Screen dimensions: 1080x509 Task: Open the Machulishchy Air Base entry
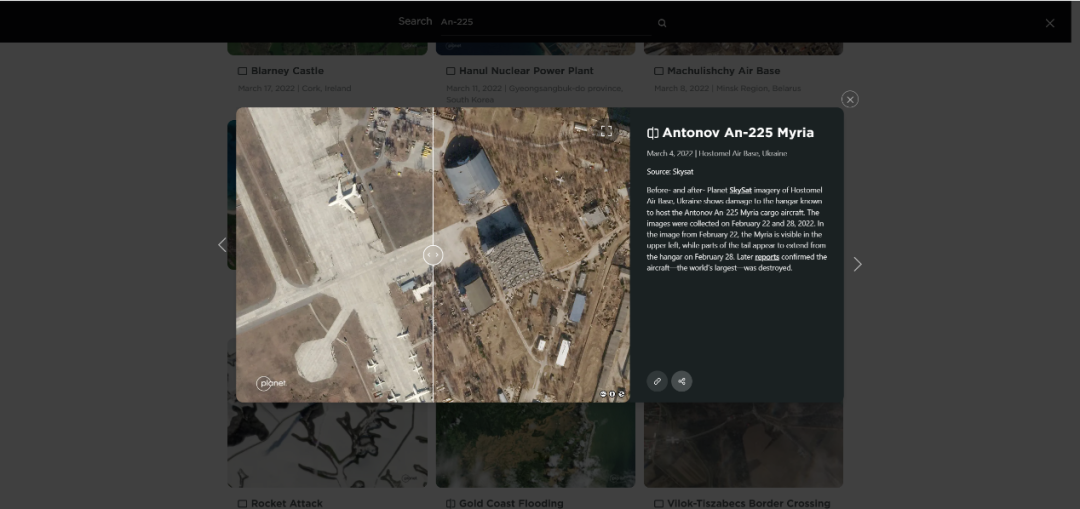coord(723,71)
